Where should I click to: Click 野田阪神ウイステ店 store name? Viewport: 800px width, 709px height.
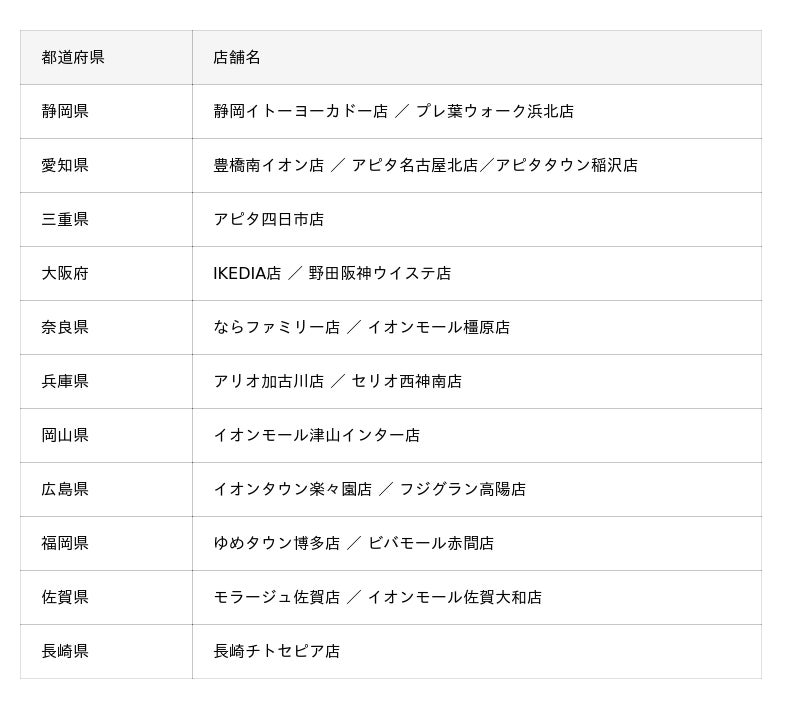[x=380, y=273]
